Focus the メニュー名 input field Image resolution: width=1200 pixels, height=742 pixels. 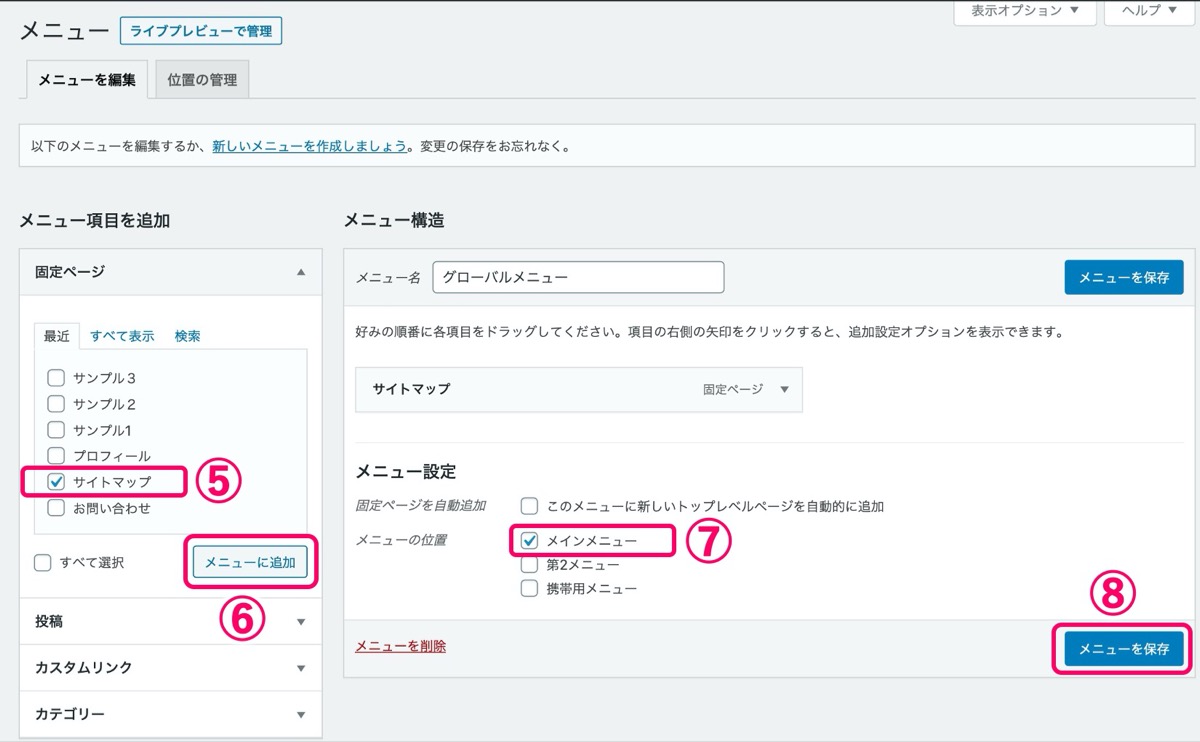tap(578, 277)
